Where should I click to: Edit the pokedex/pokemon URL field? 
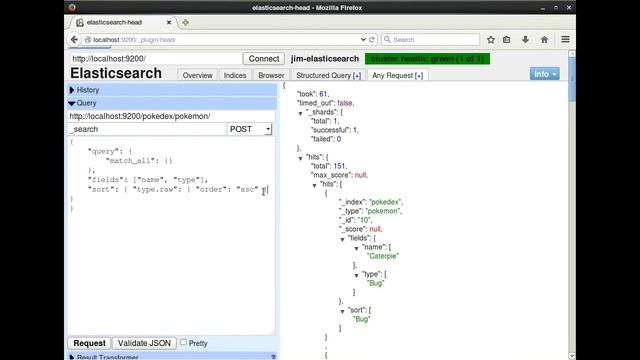(x=171, y=116)
